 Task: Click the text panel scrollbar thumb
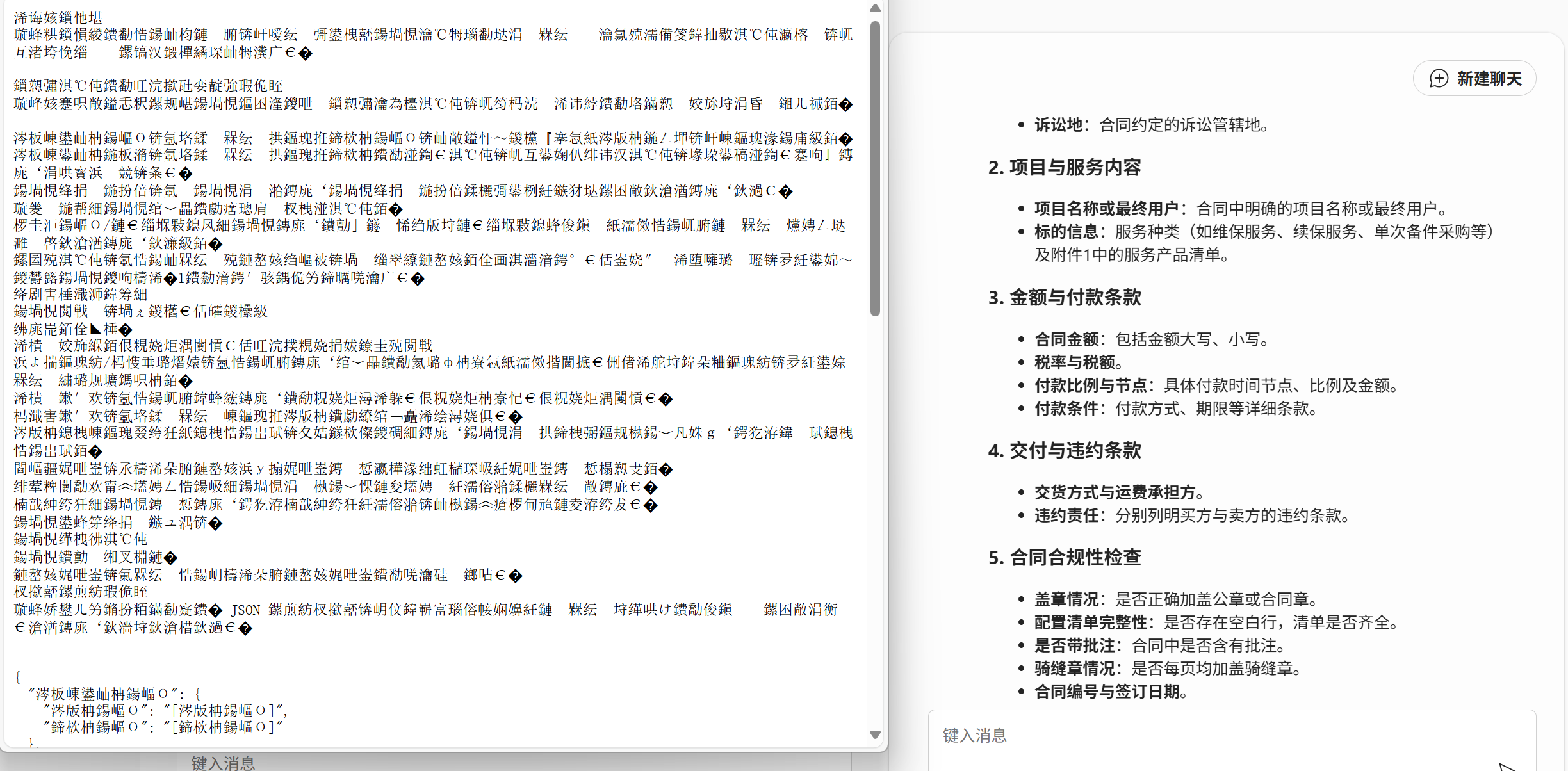[x=875, y=166]
